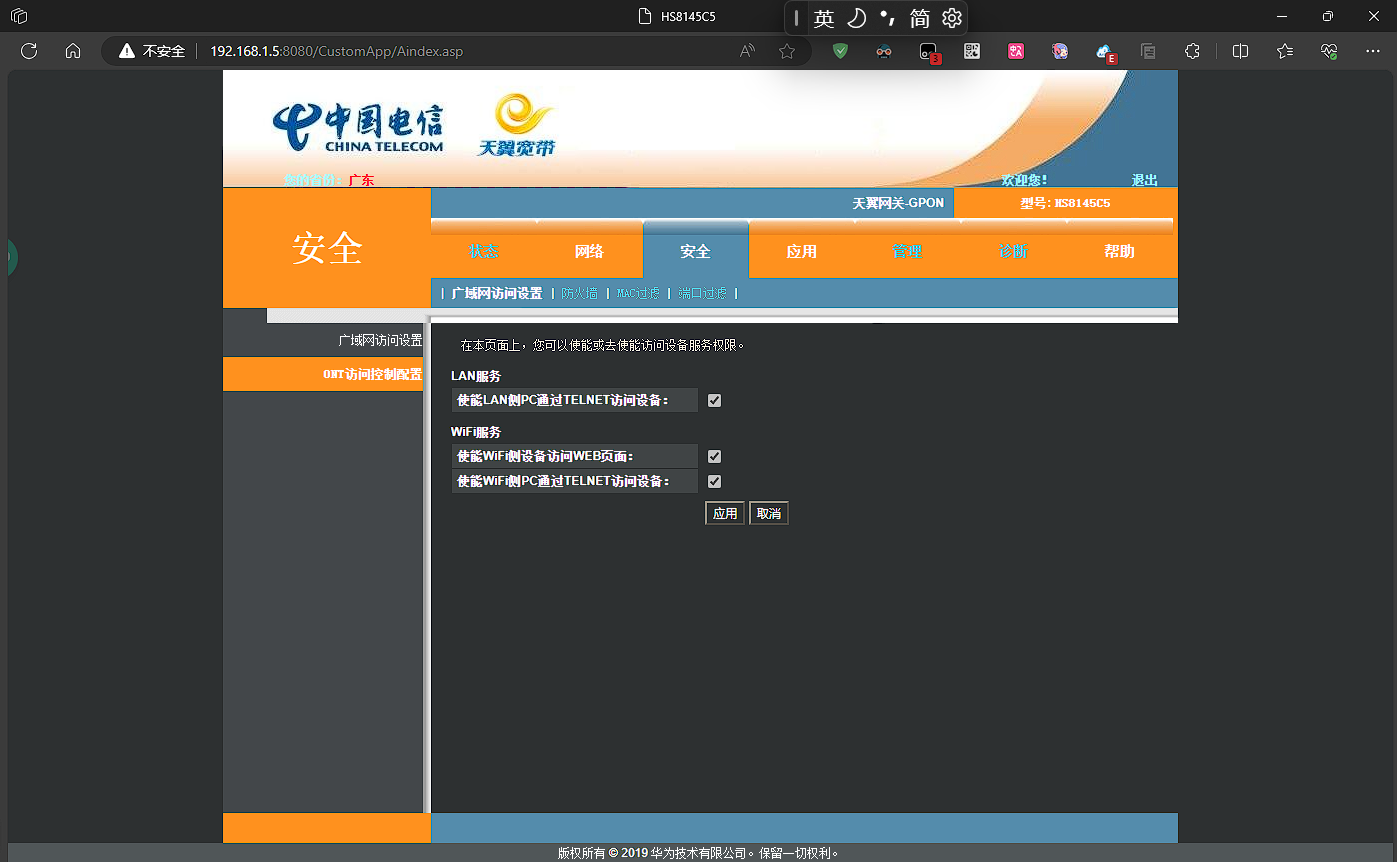Uncheck WiFi side WEB page access
The image size is (1397, 862).
click(714, 456)
